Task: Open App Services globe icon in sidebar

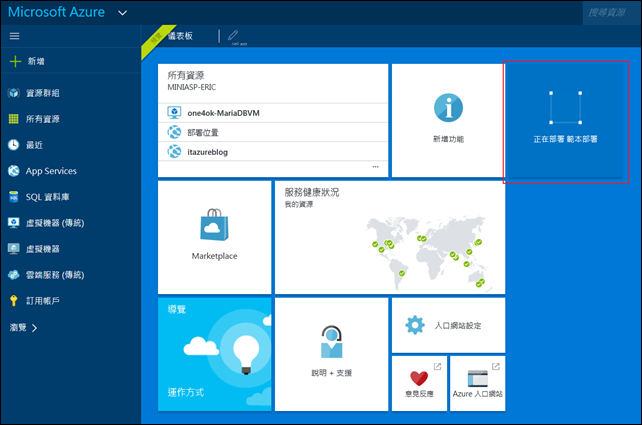Action: (x=14, y=171)
